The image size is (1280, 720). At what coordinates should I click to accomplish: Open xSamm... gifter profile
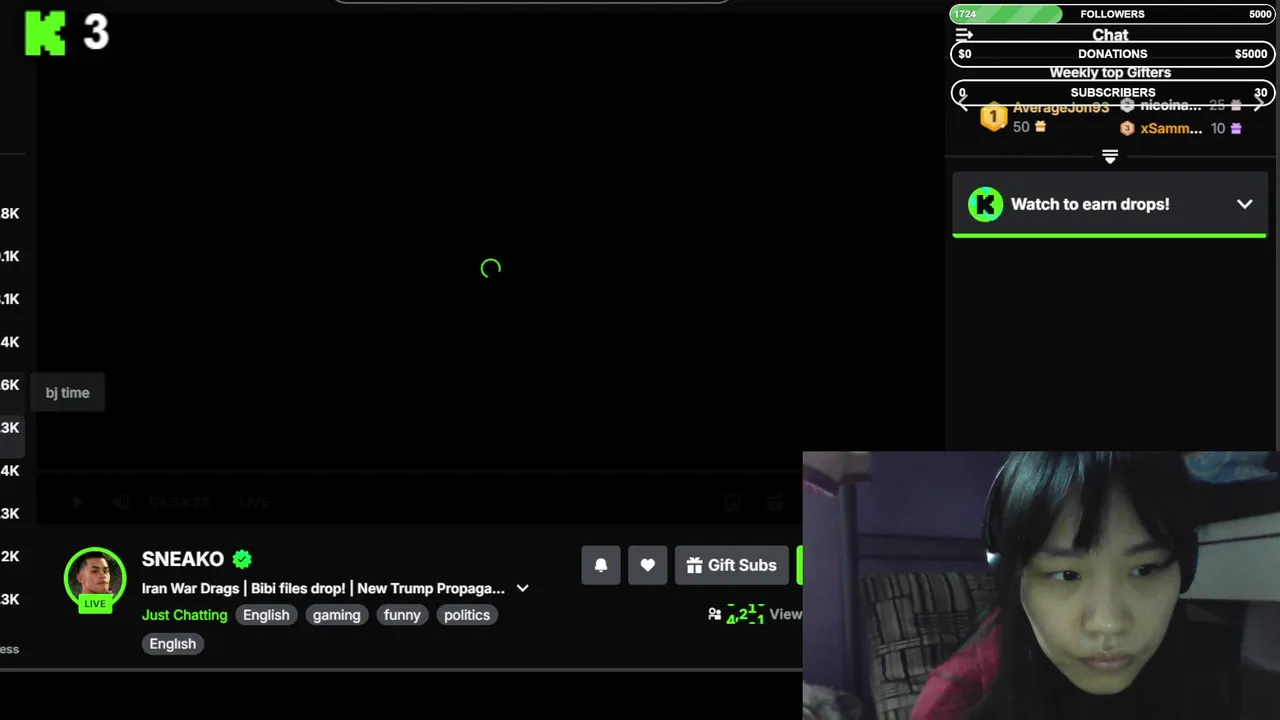point(1171,128)
